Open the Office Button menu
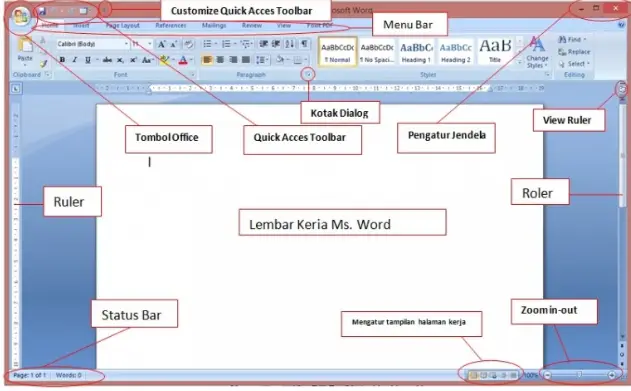631x391 pixels. [21, 17]
